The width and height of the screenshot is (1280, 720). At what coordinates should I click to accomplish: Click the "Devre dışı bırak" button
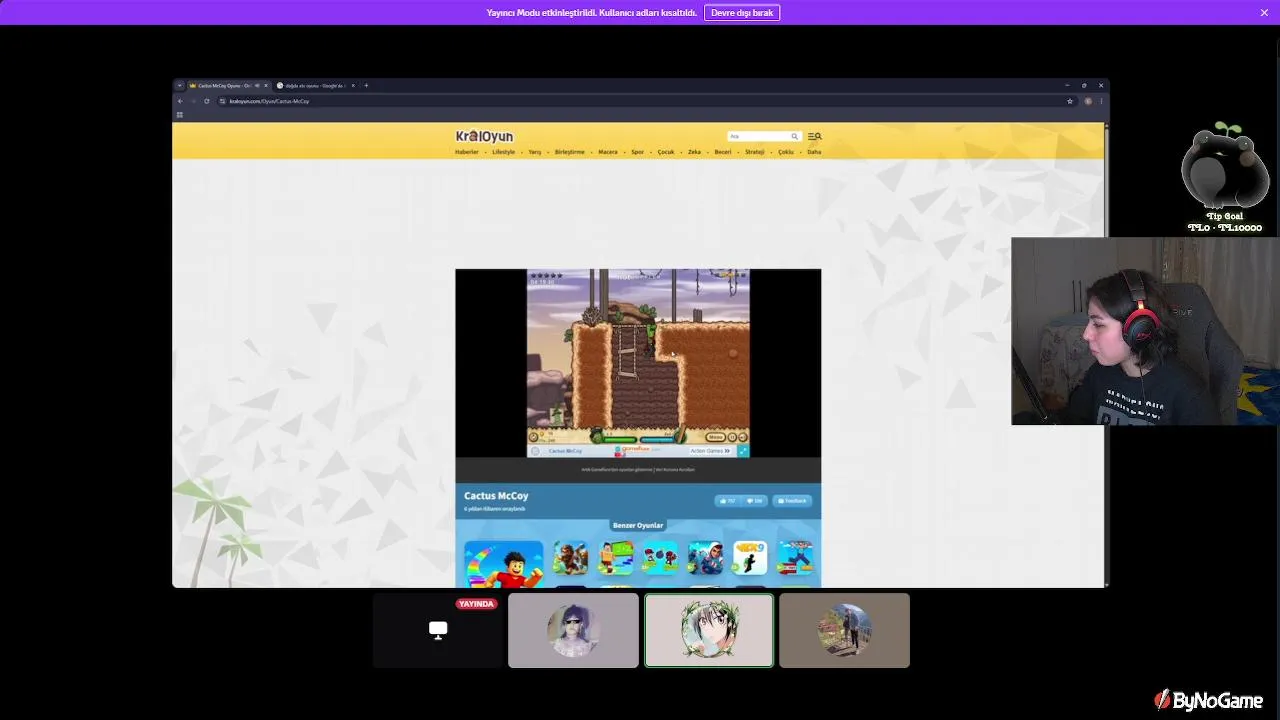pos(742,13)
